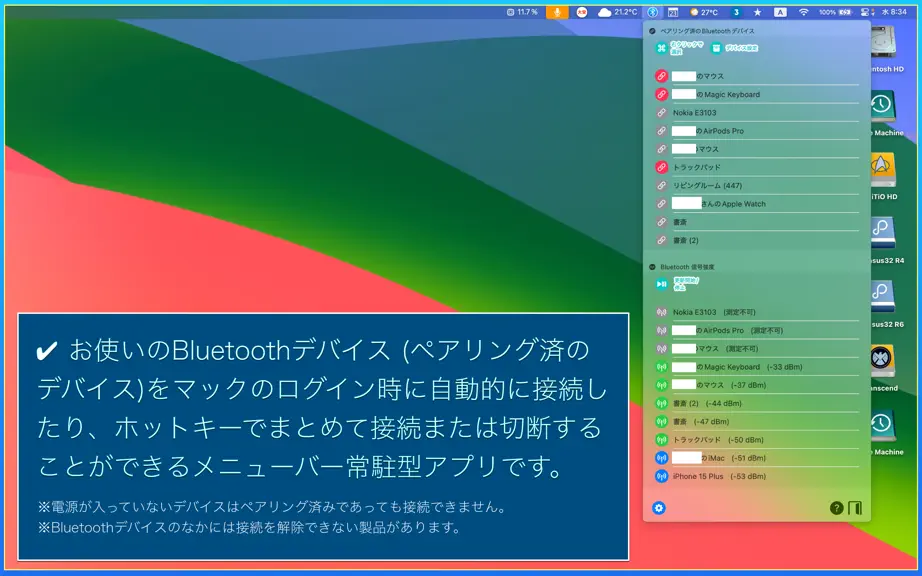Screen dimensions: 922x576
Task: Click the iPhone 15 Plus signal icon
Action: pyautogui.click(x=662, y=476)
